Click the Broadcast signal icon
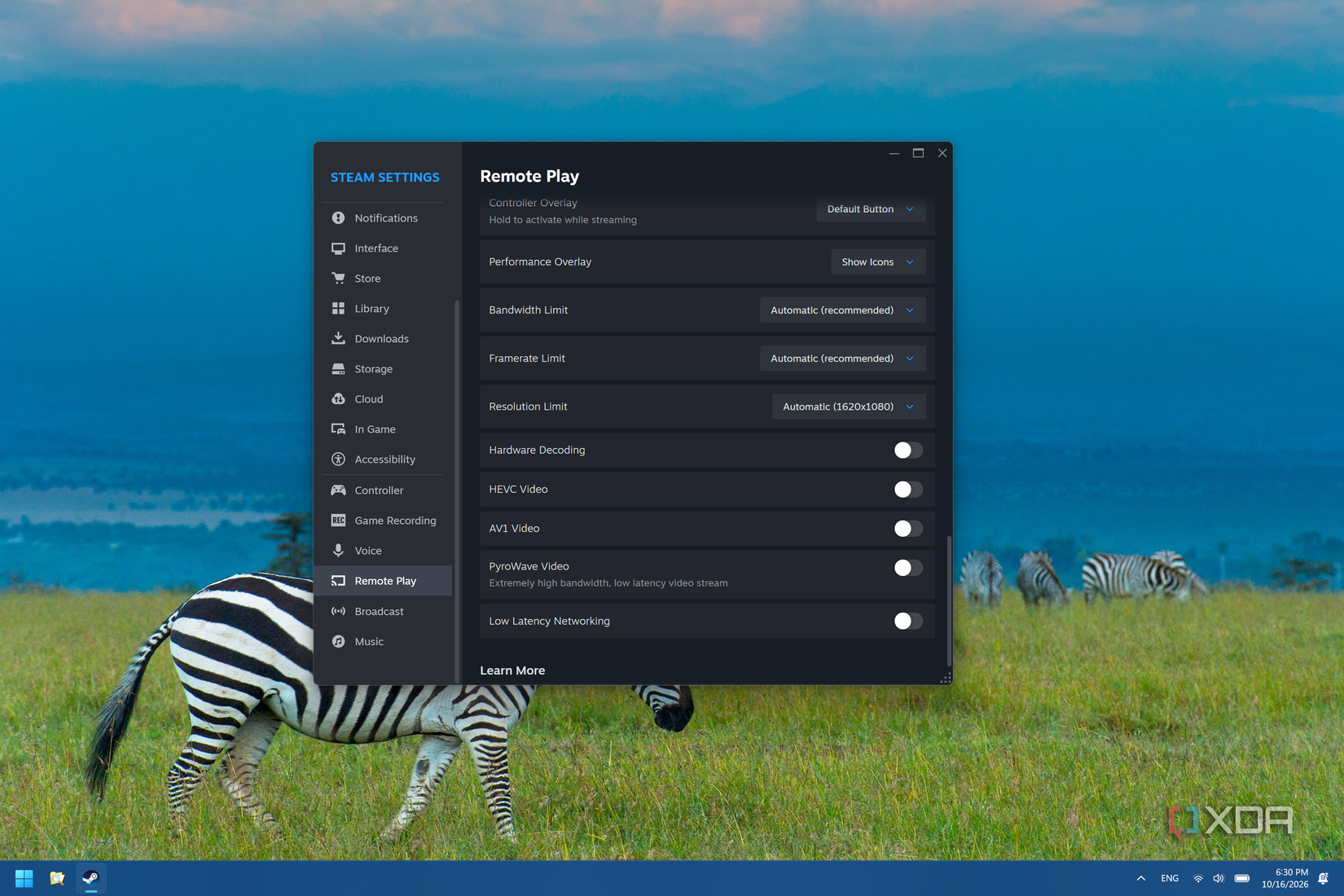1344x896 pixels. [x=338, y=611]
